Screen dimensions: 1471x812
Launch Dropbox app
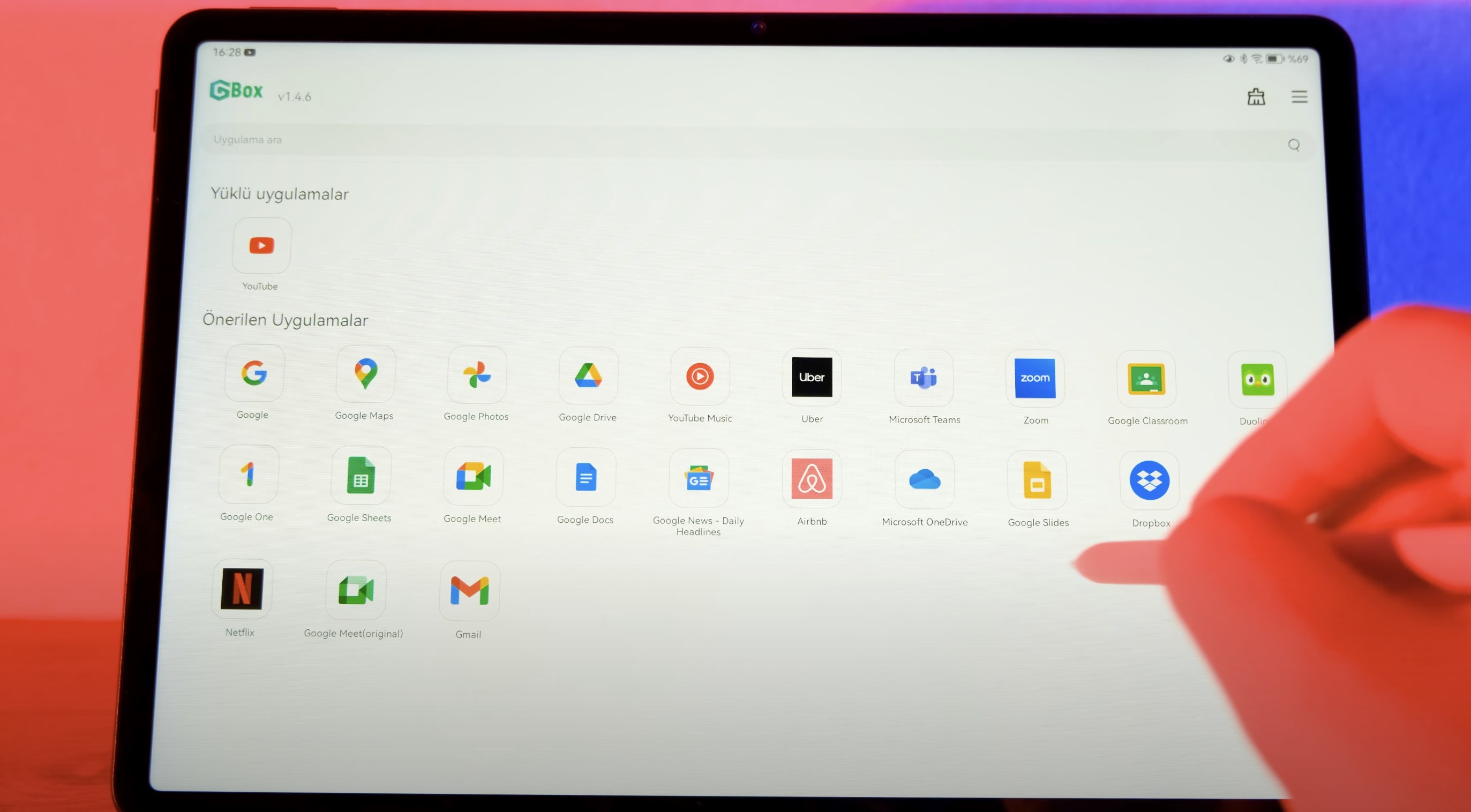click(1149, 480)
